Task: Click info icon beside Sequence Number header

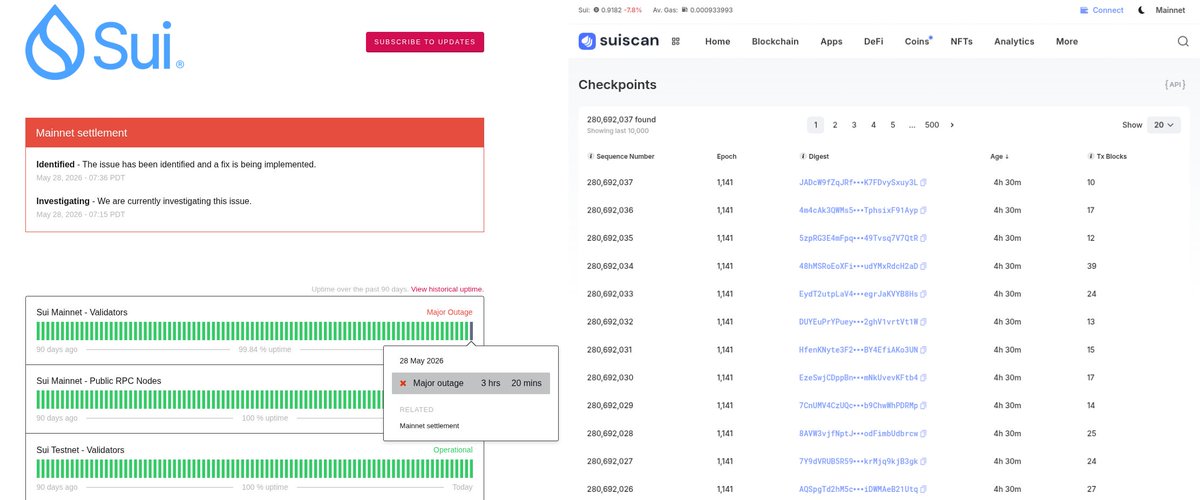Action: pos(590,157)
